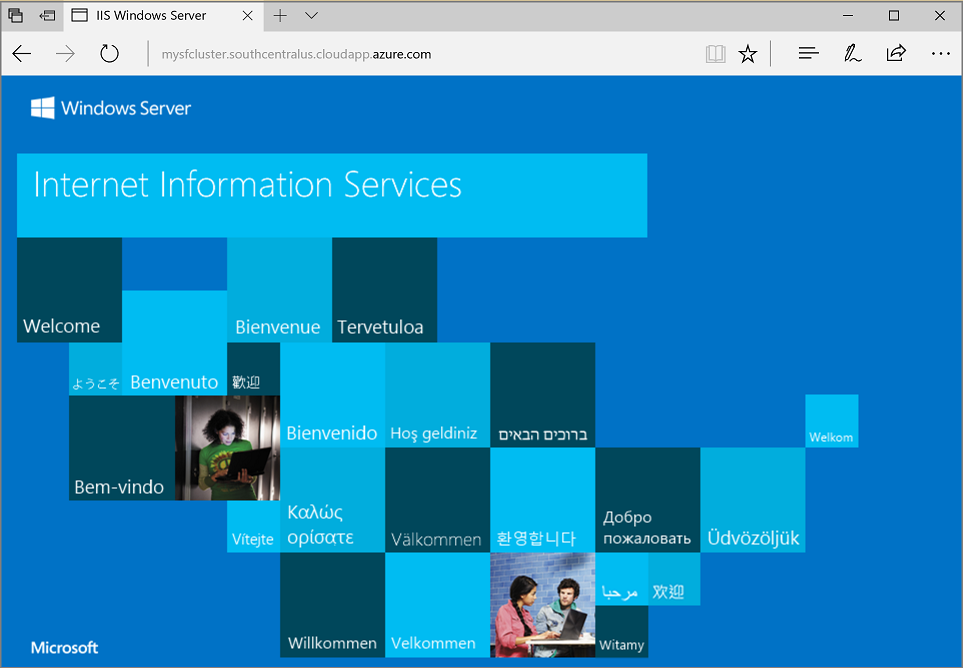Open the Hub sidebar
Screen dimensions: 963x668
(x=808, y=53)
